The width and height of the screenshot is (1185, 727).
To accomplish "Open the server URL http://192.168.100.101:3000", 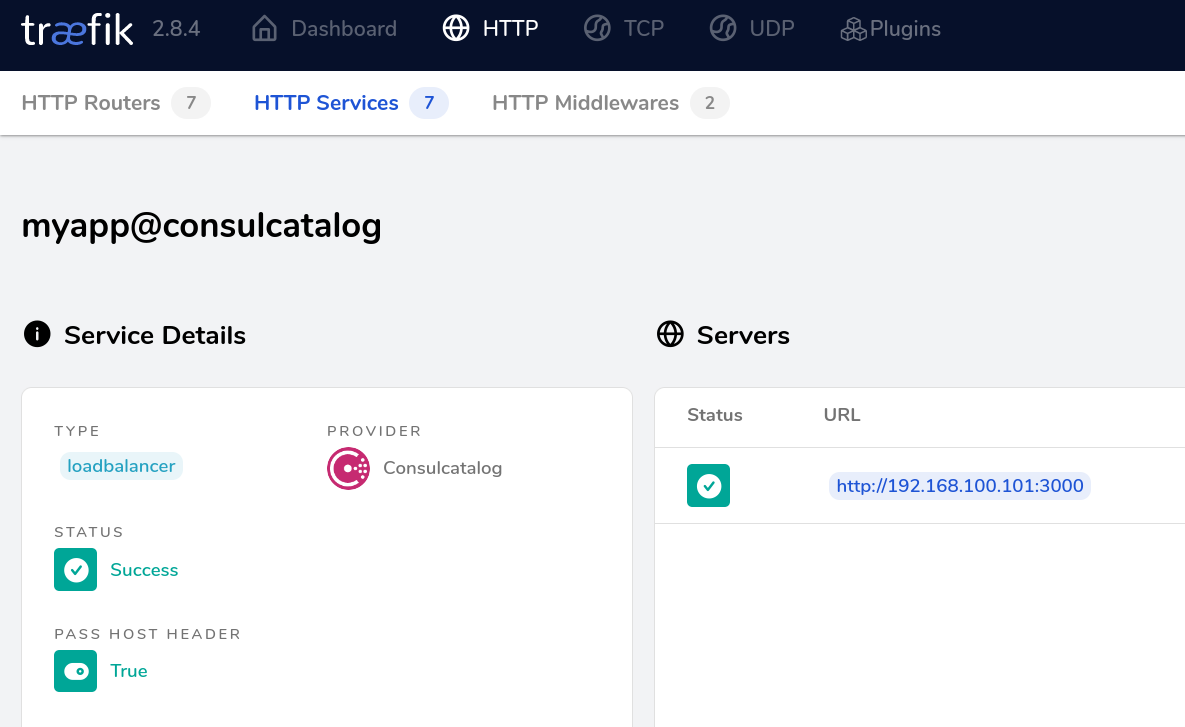I will click(960, 486).
